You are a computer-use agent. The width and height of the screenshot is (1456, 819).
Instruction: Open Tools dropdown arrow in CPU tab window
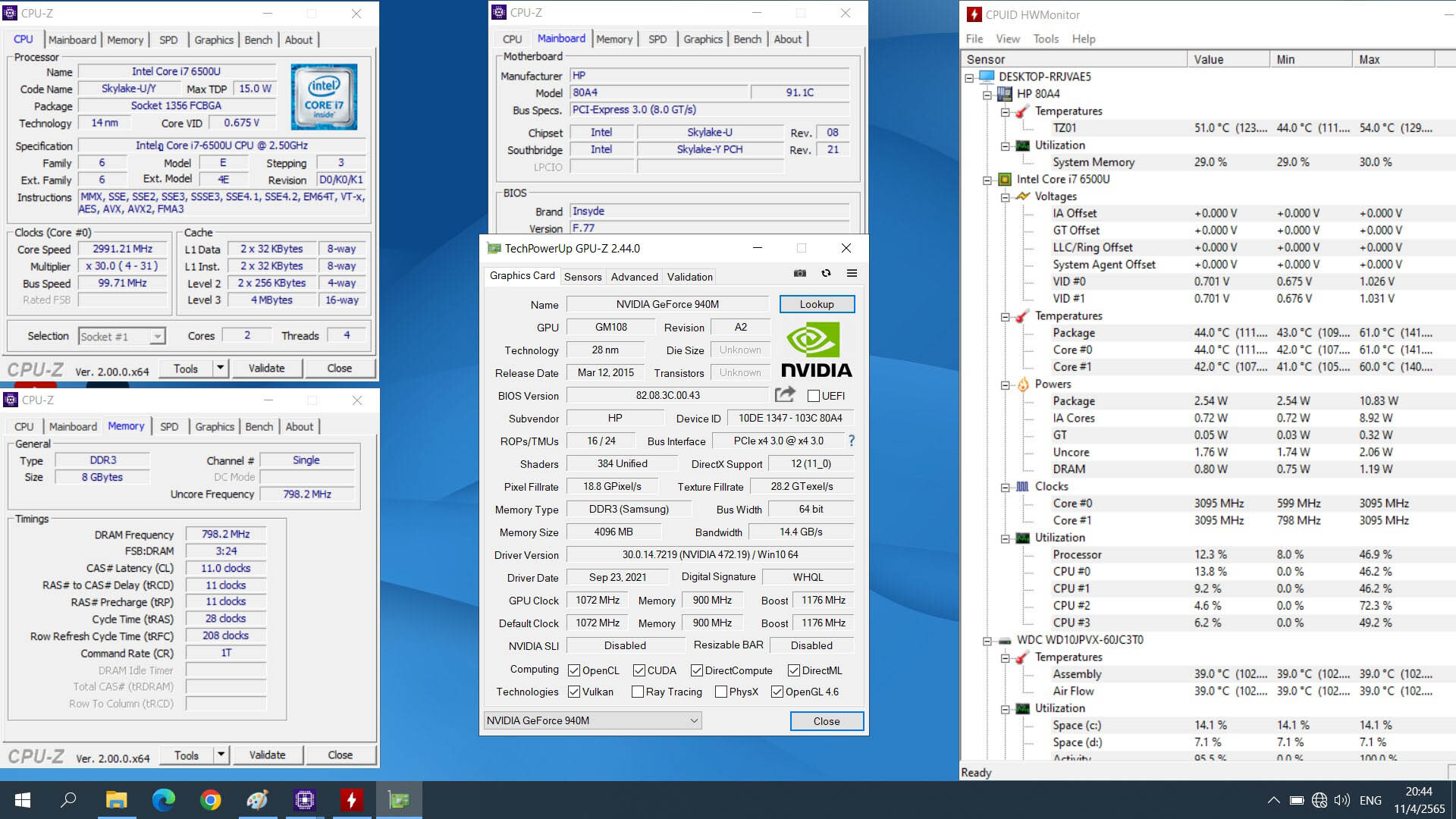click(220, 368)
